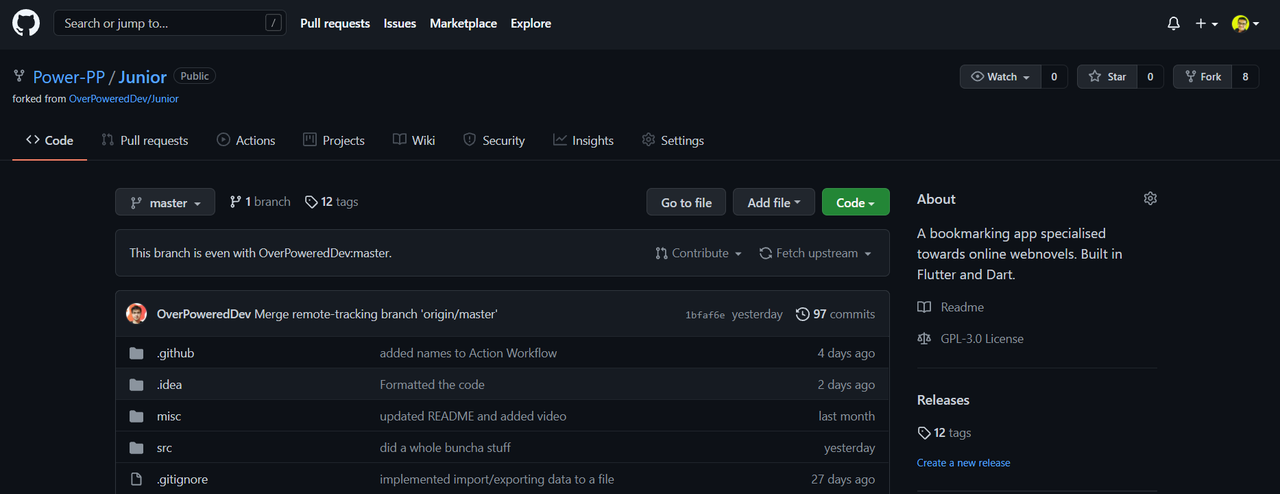This screenshot has height=494, width=1280.
Task: Open the .idea folder
Action: click(x=169, y=384)
